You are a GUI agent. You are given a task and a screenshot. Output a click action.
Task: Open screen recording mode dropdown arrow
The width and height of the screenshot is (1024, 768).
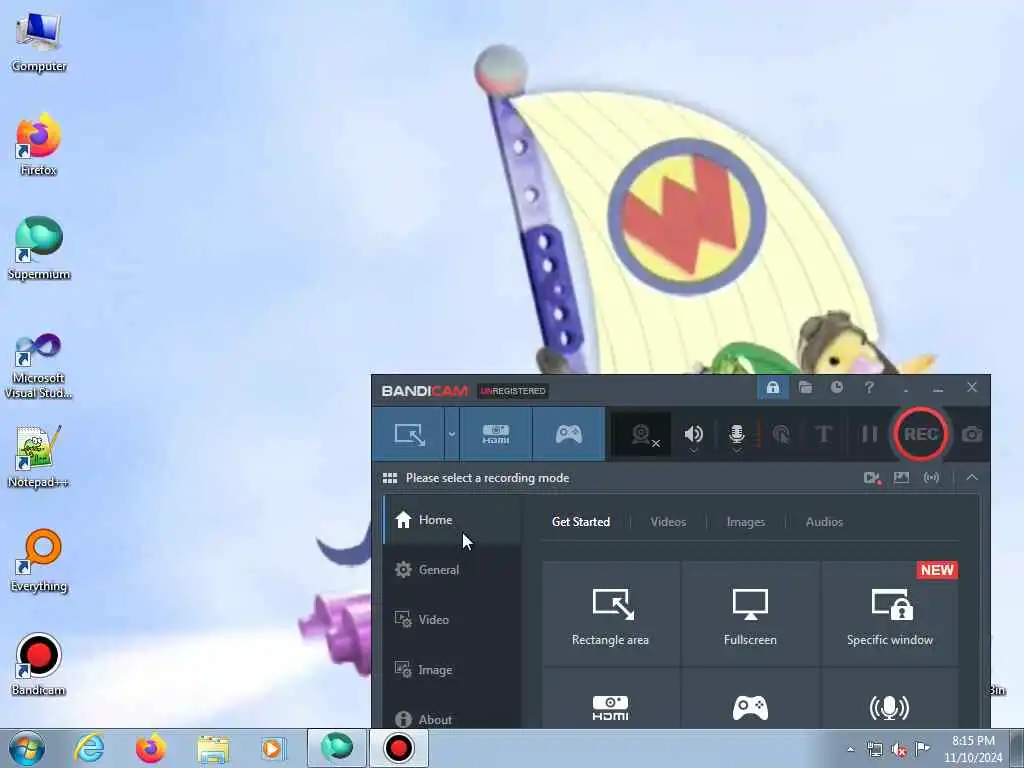(451, 434)
